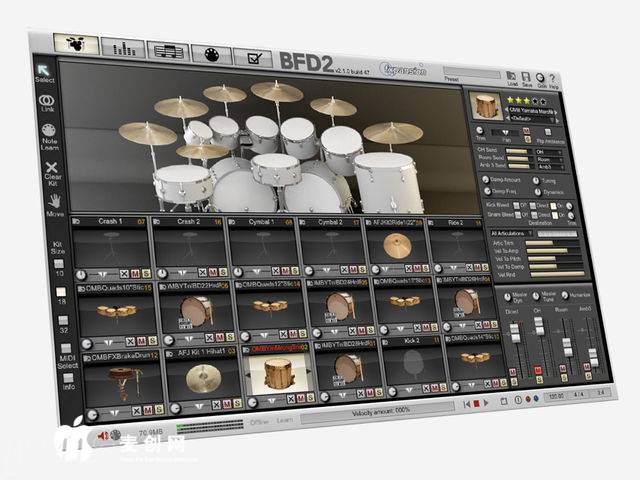Activate the Link tool
The width and height of the screenshot is (640, 480).
coord(45,101)
